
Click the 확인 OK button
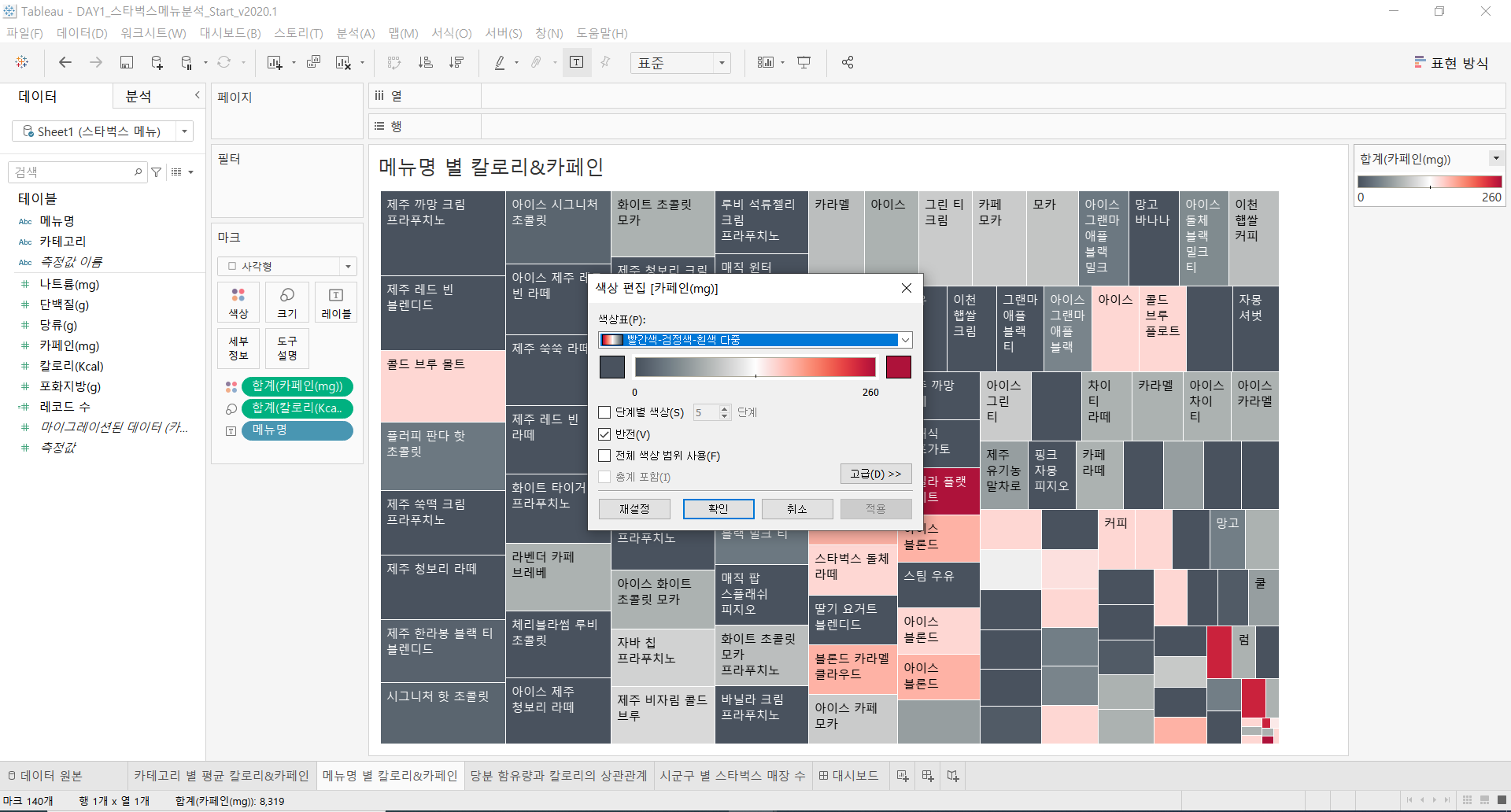[719, 509]
